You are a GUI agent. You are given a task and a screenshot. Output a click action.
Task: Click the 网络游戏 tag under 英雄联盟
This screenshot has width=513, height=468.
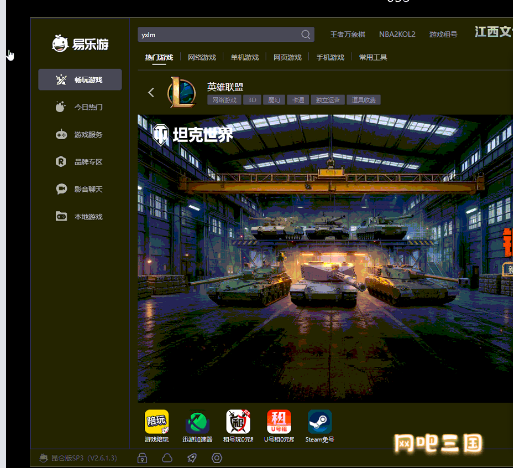tap(224, 100)
